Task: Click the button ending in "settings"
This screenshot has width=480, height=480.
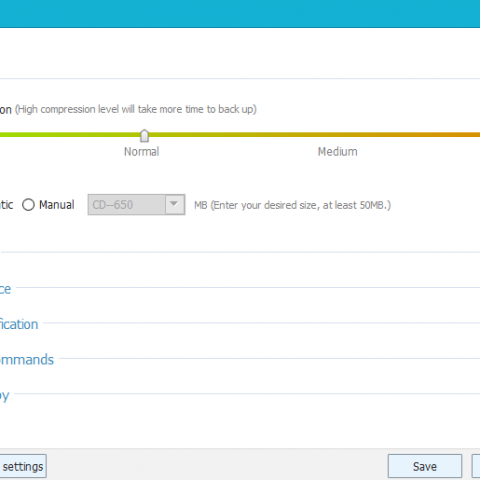Action: 23,466
